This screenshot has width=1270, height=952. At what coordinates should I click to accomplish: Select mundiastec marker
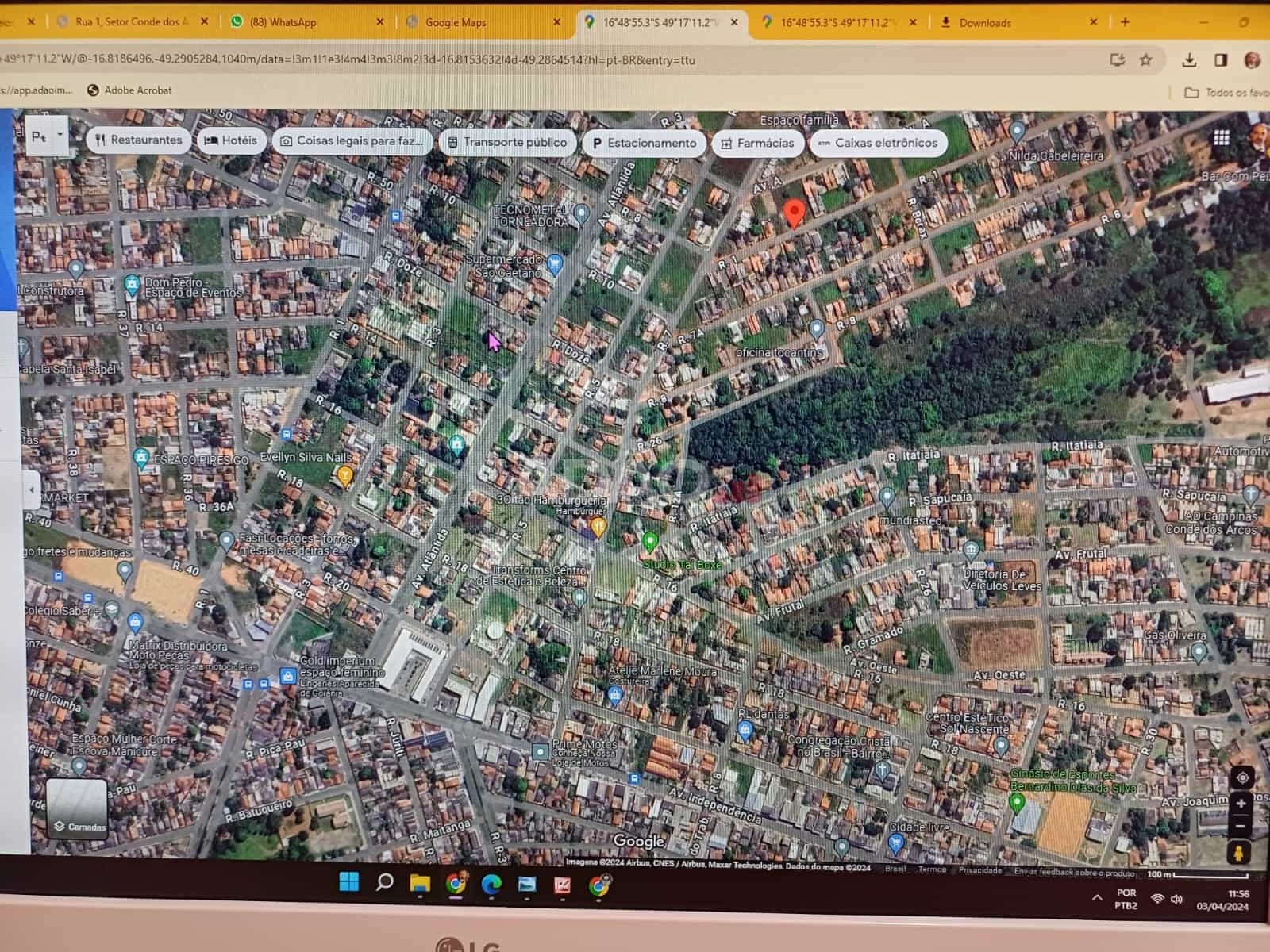click(887, 497)
